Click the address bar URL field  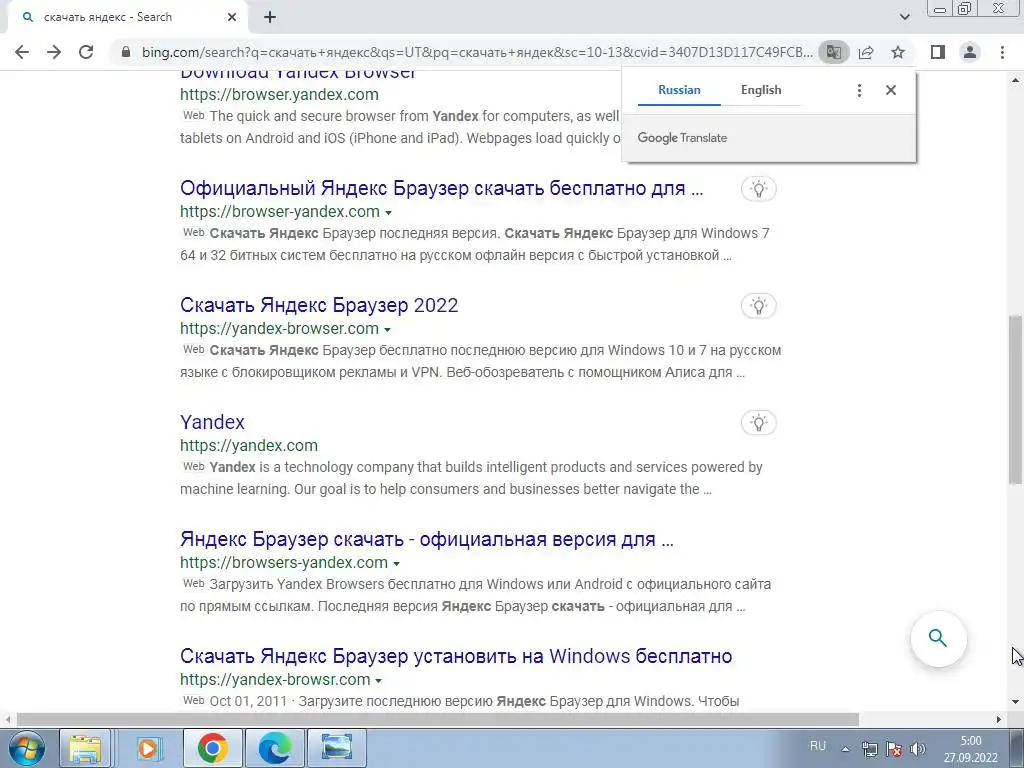tap(477, 52)
